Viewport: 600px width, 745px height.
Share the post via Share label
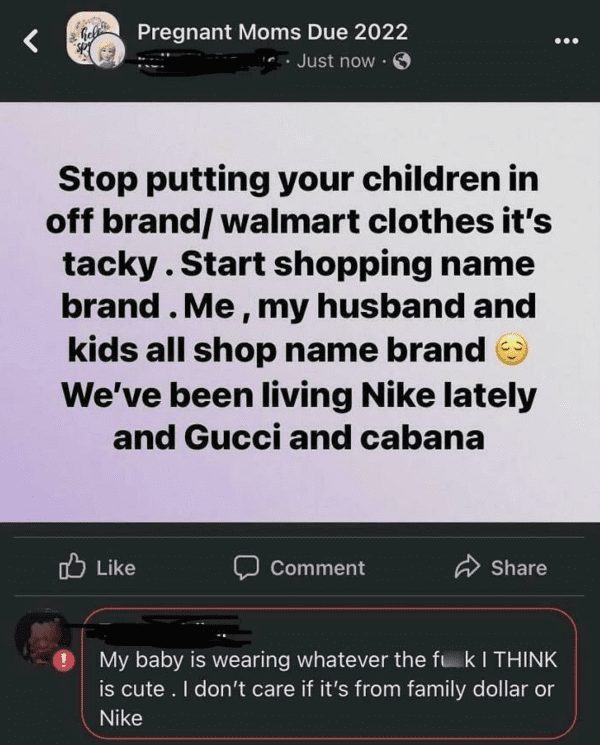519,568
